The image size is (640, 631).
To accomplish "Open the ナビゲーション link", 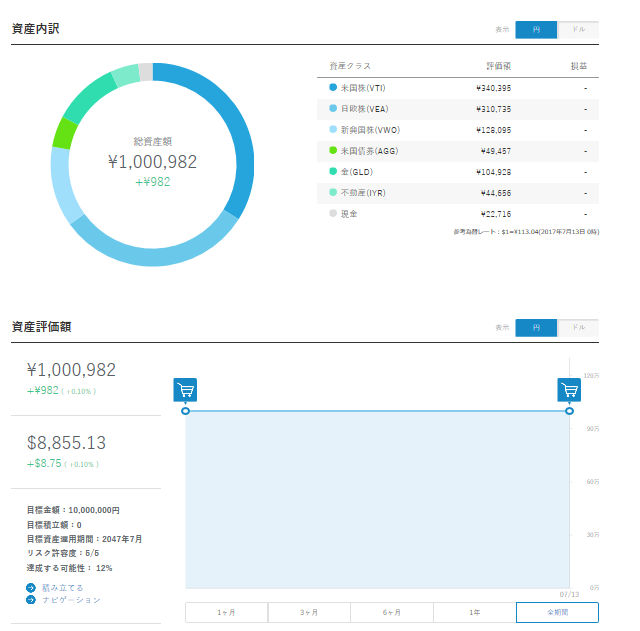I will tap(71, 600).
